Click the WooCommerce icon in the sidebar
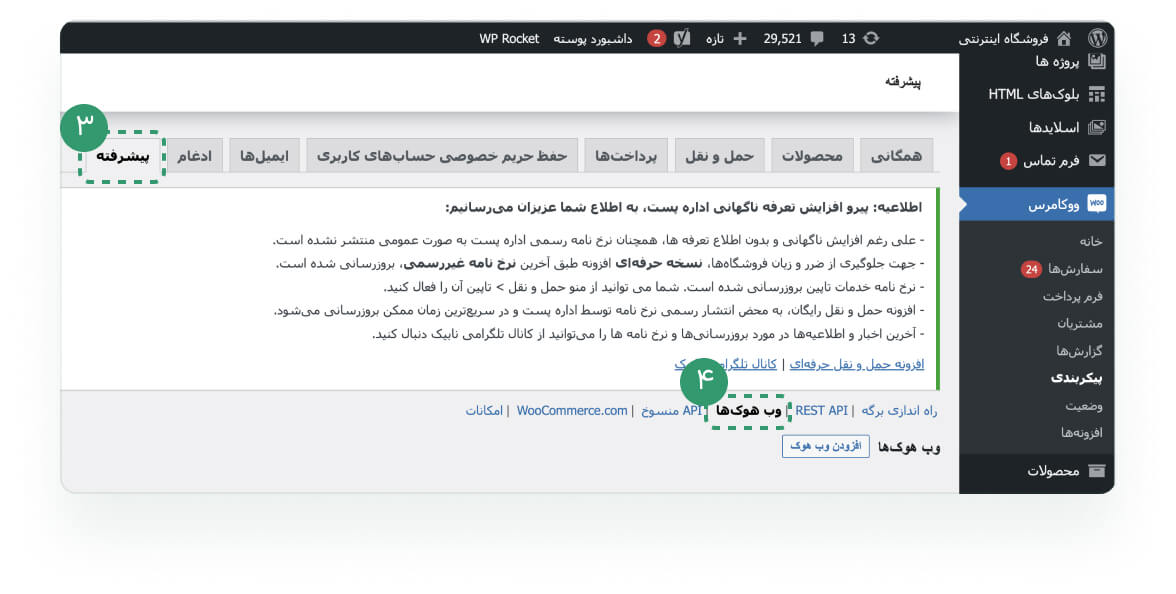1176x594 pixels. 1096,204
